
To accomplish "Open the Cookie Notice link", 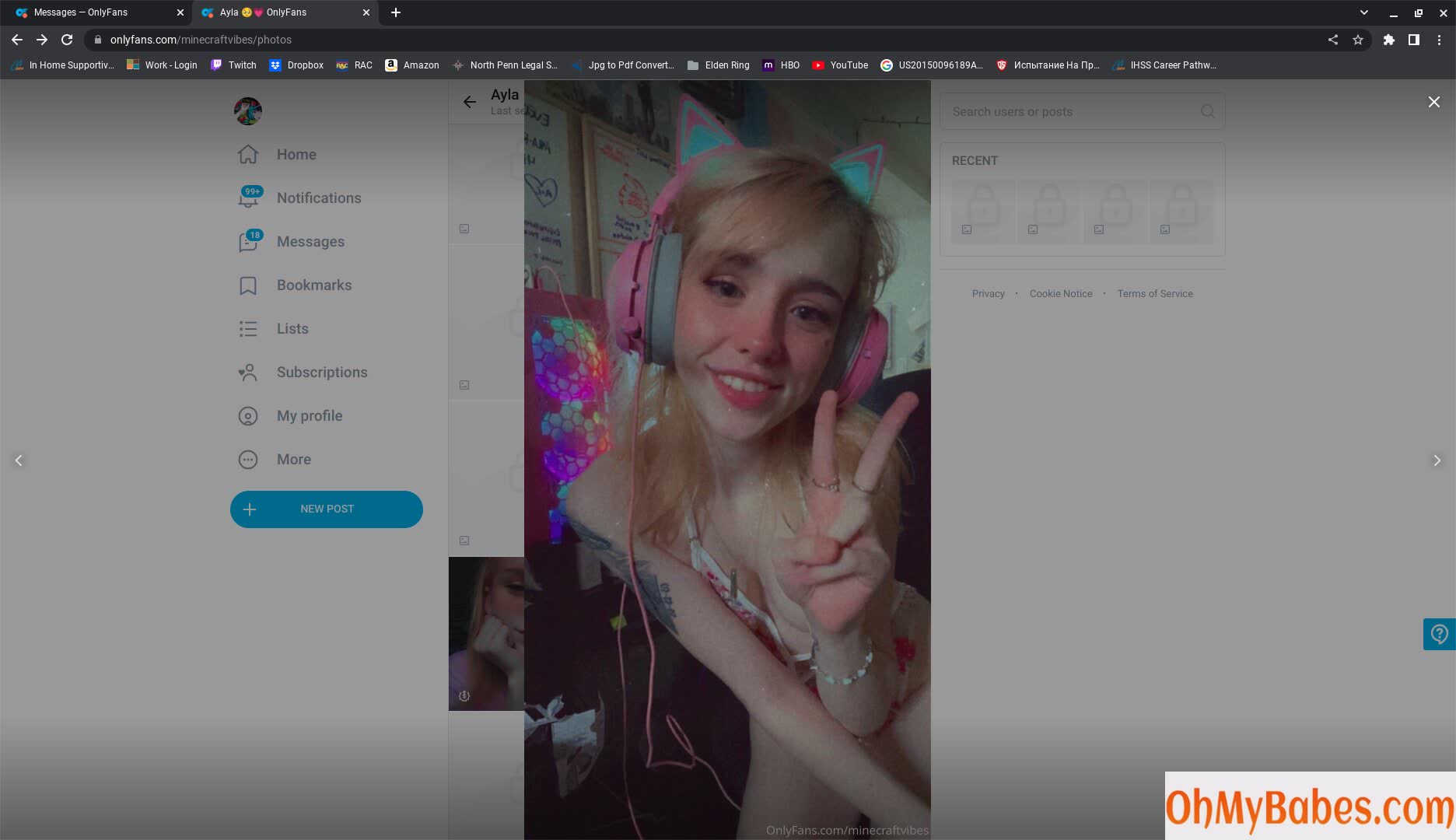I will tap(1061, 294).
